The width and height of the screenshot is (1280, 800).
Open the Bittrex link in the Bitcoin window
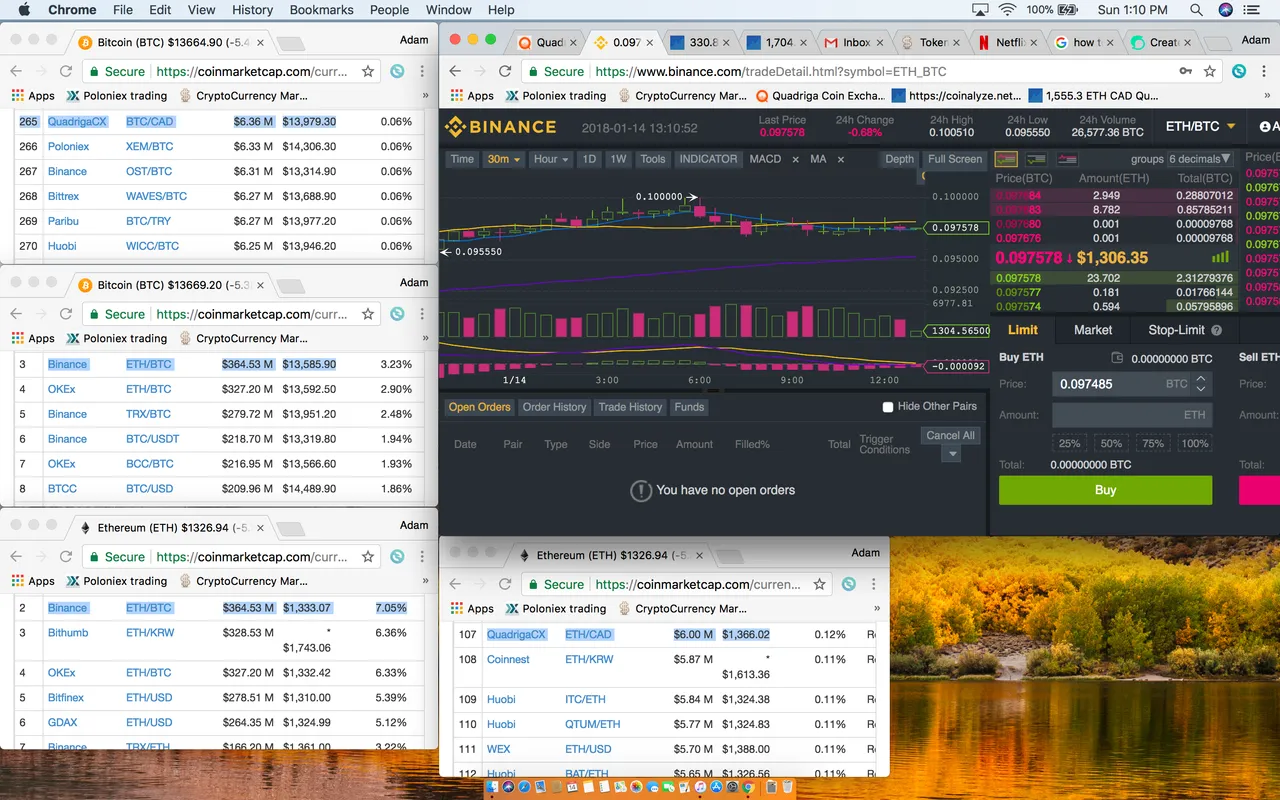click(63, 196)
